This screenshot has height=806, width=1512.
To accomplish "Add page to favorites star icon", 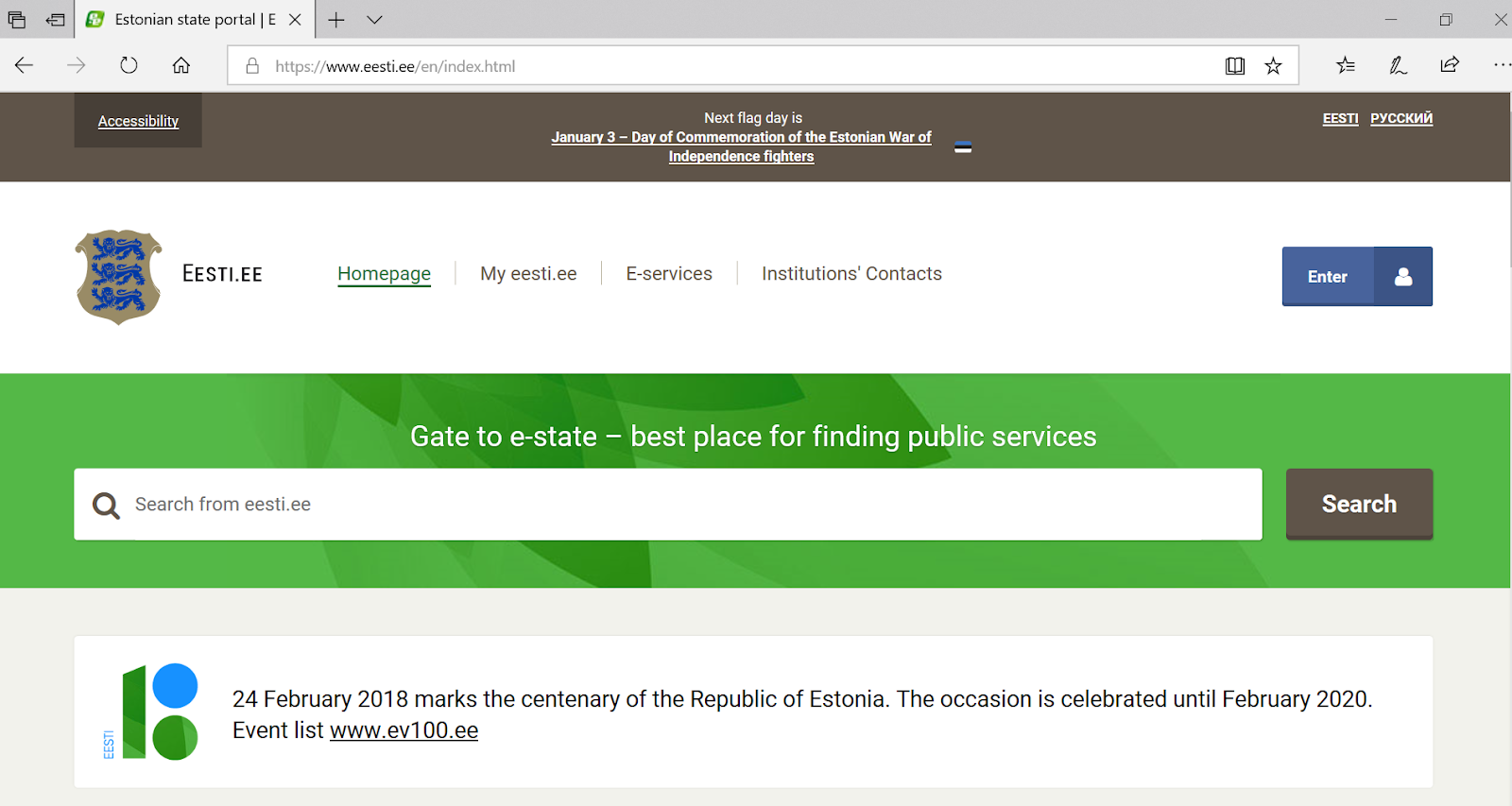I will (x=1274, y=66).
